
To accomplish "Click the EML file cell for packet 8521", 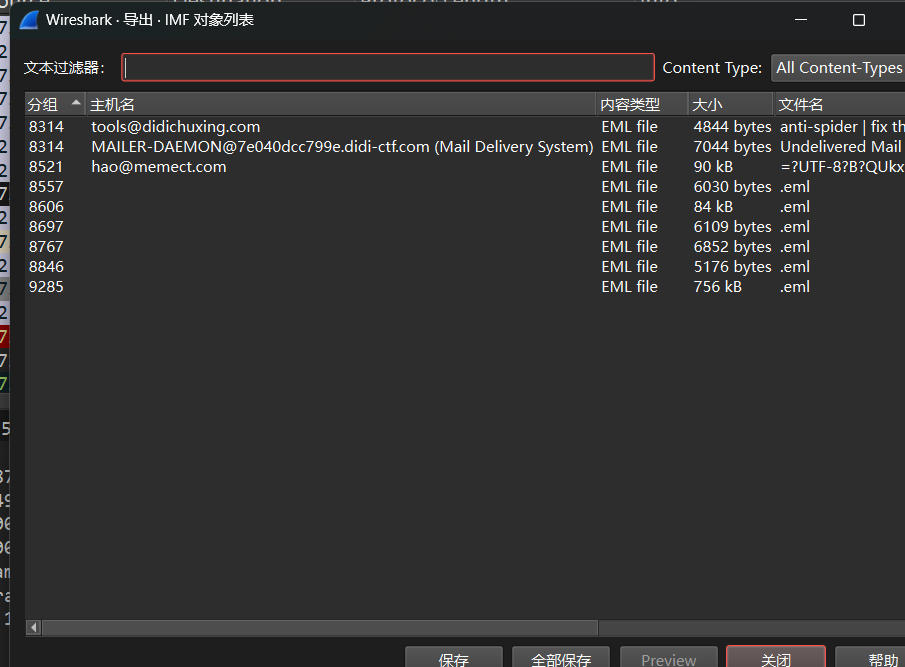I will 629,167.
